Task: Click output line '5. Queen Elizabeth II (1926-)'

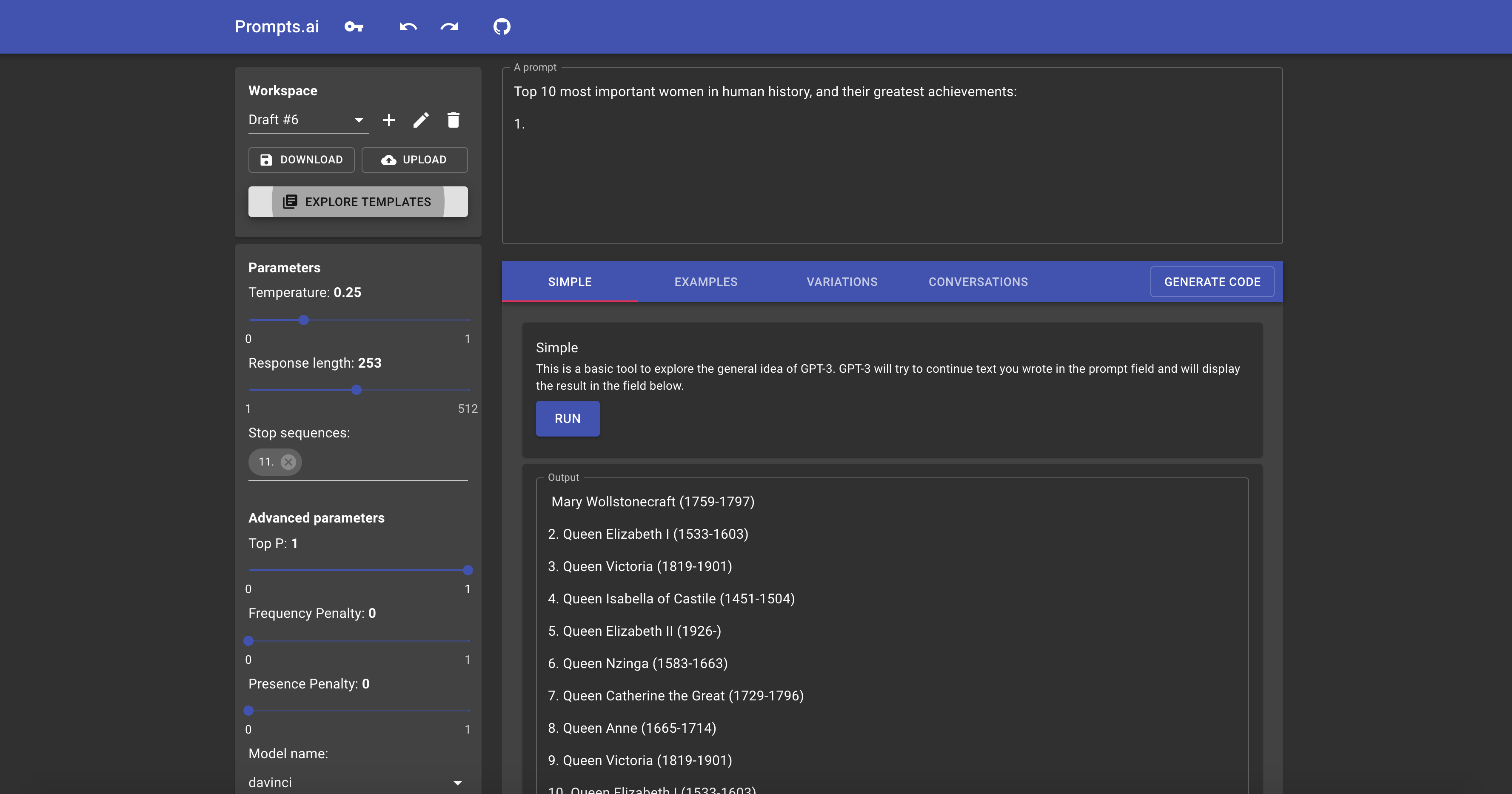Action: [x=634, y=631]
